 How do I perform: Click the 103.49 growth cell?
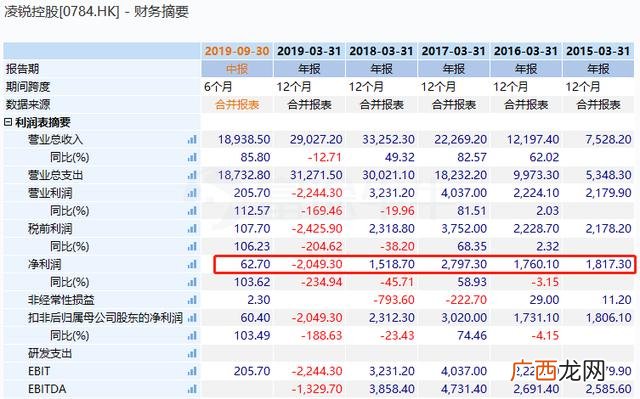252,336
